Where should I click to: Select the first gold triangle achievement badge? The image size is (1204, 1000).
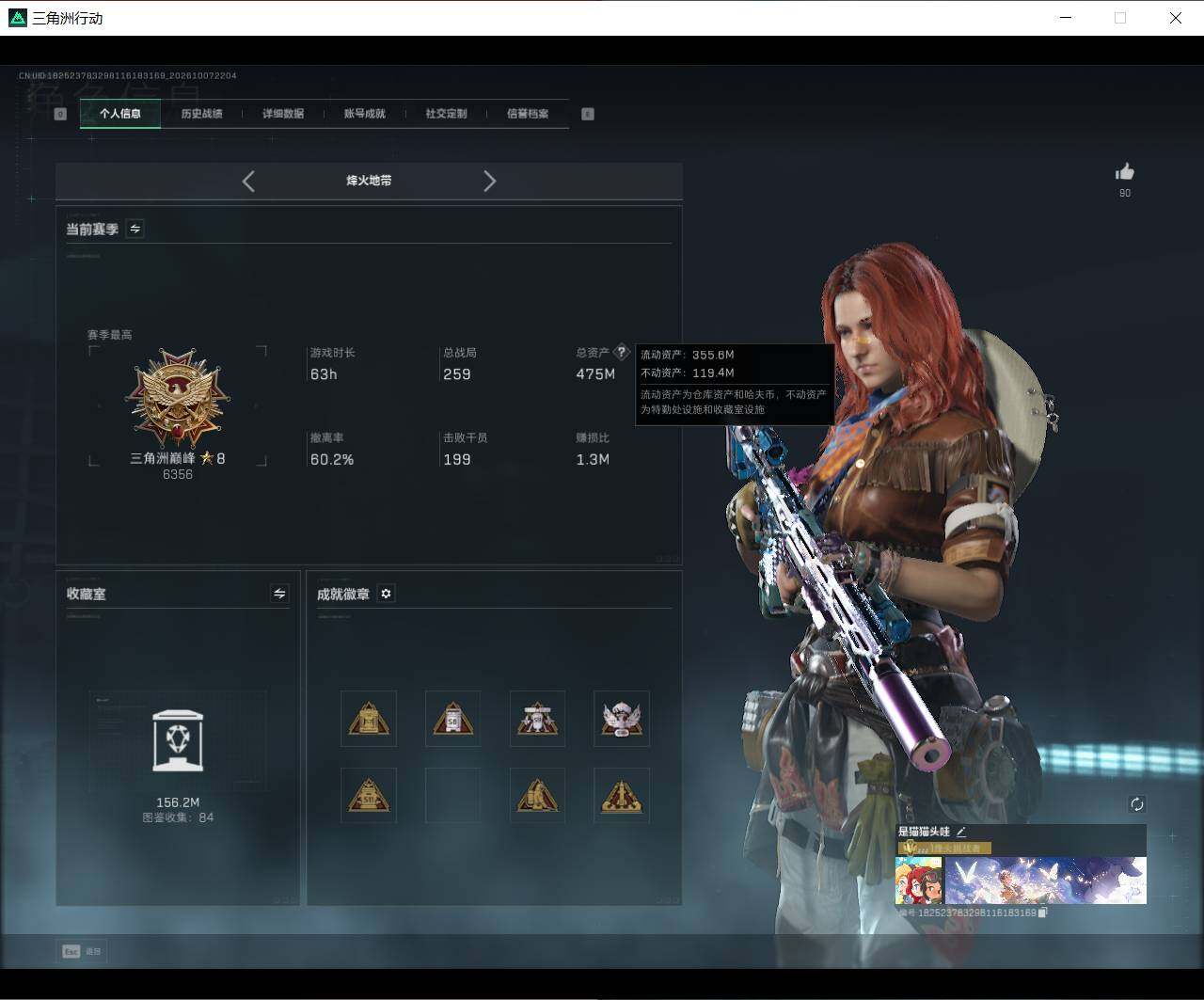pyautogui.click(x=369, y=719)
